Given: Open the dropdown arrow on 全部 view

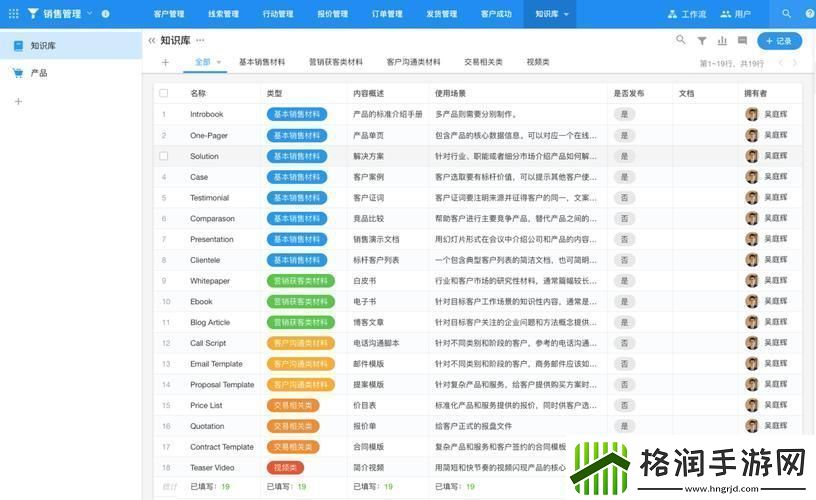Looking at the screenshot, I should point(219,63).
